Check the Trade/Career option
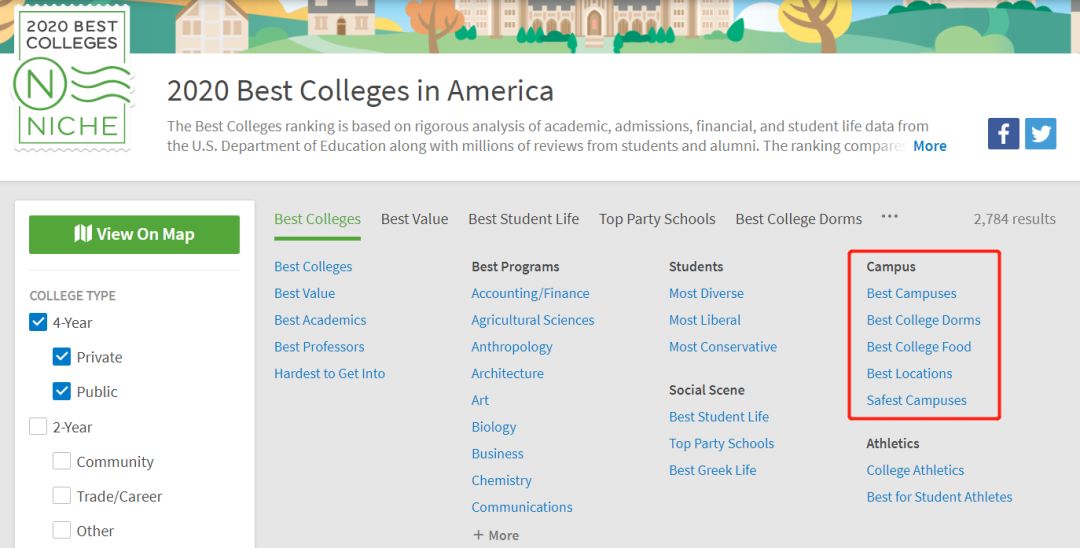The height and width of the screenshot is (548, 1080). (x=62, y=496)
